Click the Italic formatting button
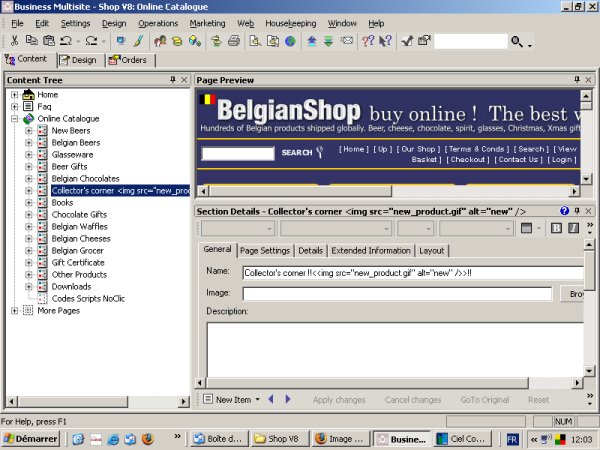 click(x=573, y=228)
